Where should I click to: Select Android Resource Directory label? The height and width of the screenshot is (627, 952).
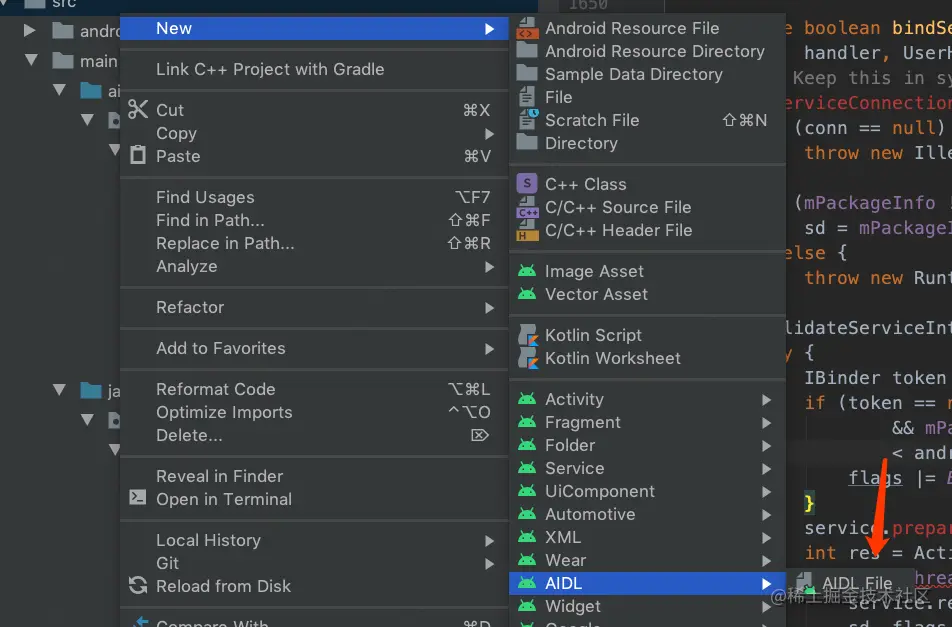(654, 52)
